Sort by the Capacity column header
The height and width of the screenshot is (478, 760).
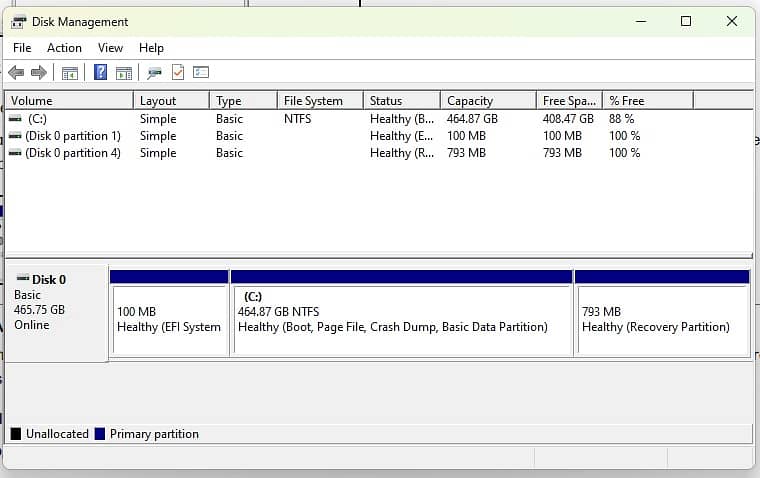pyautogui.click(x=486, y=100)
